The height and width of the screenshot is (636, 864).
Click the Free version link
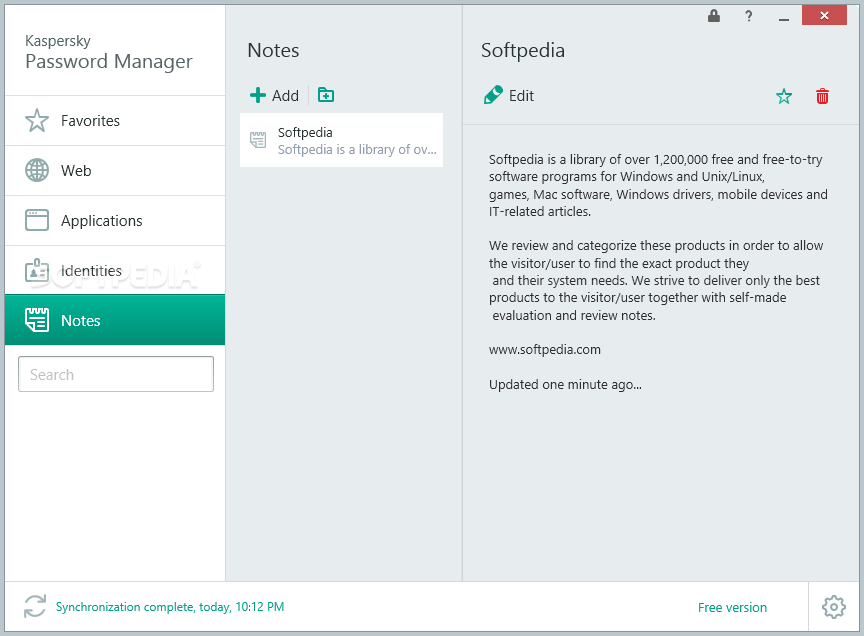732,607
